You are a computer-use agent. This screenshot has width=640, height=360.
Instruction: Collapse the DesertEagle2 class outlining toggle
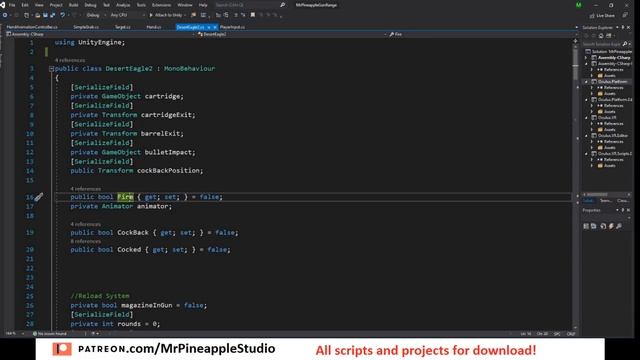click(51, 69)
